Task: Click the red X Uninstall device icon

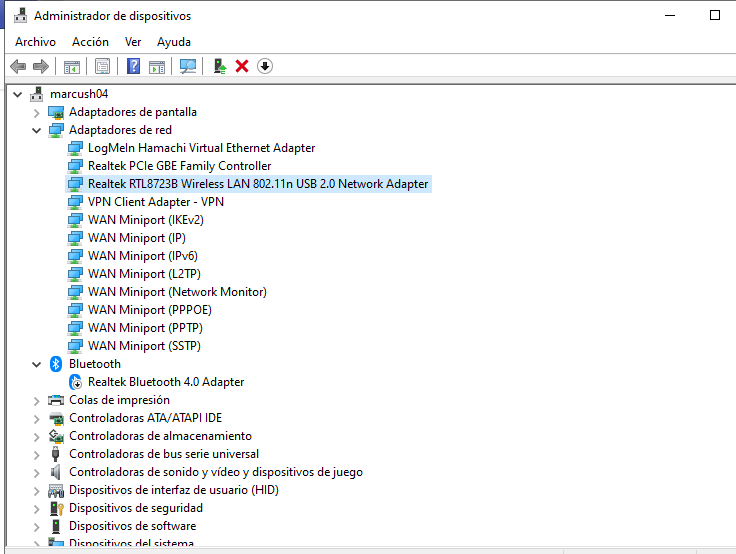Action: pyautogui.click(x=242, y=66)
